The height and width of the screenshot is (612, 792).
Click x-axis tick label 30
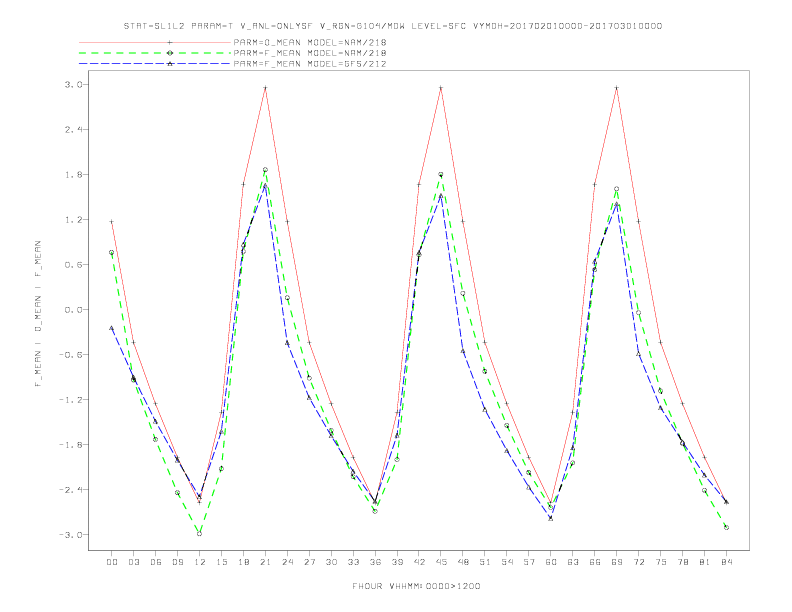[331, 562]
